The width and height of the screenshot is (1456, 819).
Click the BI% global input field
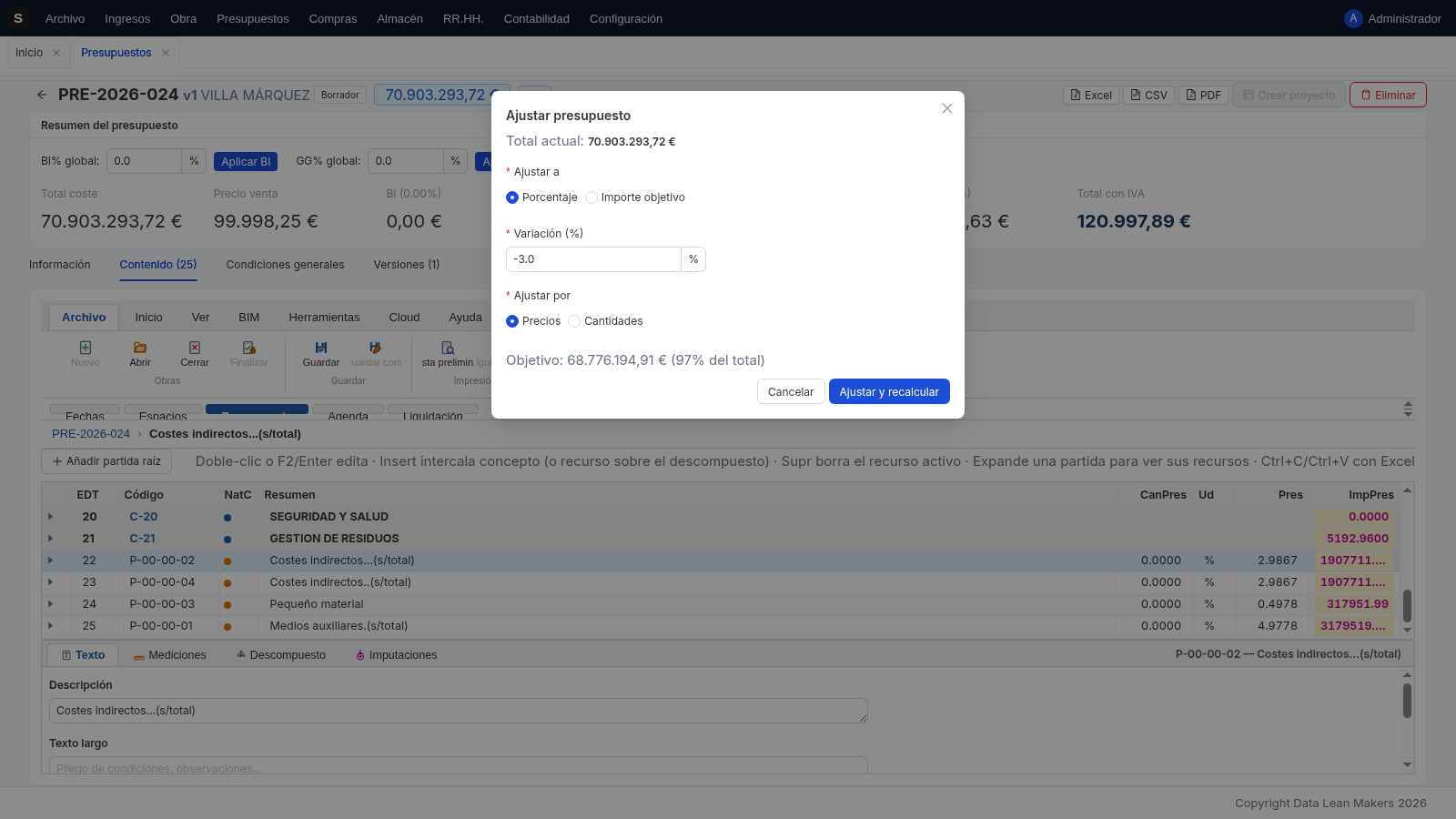[x=144, y=161]
